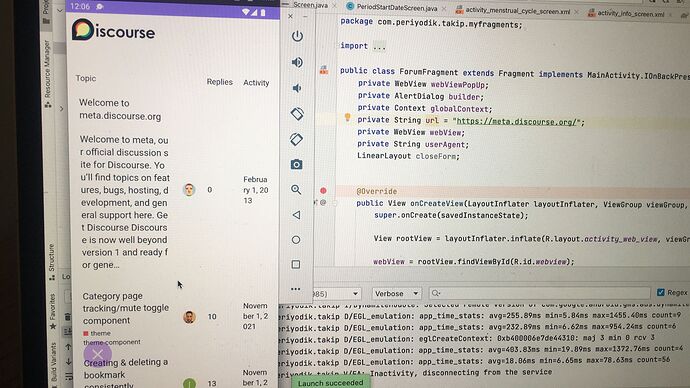
Task: Open avatar on Welcome topic row
Action: pos(189,190)
